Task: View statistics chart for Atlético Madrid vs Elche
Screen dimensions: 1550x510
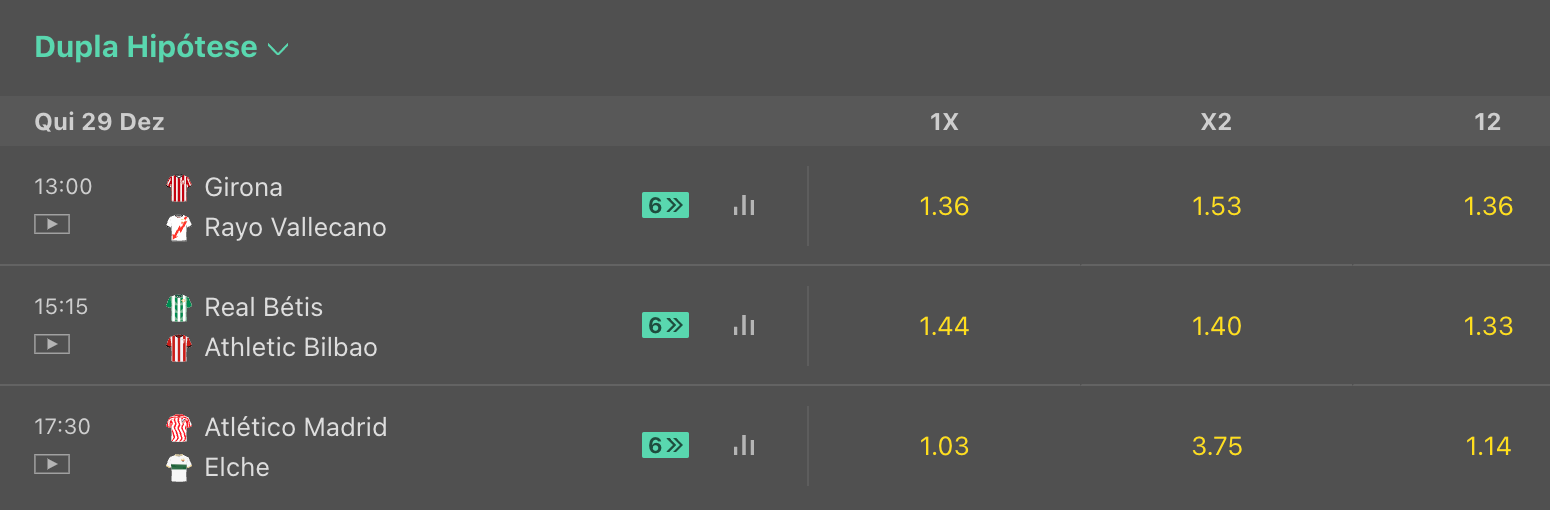Action: (743, 446)
